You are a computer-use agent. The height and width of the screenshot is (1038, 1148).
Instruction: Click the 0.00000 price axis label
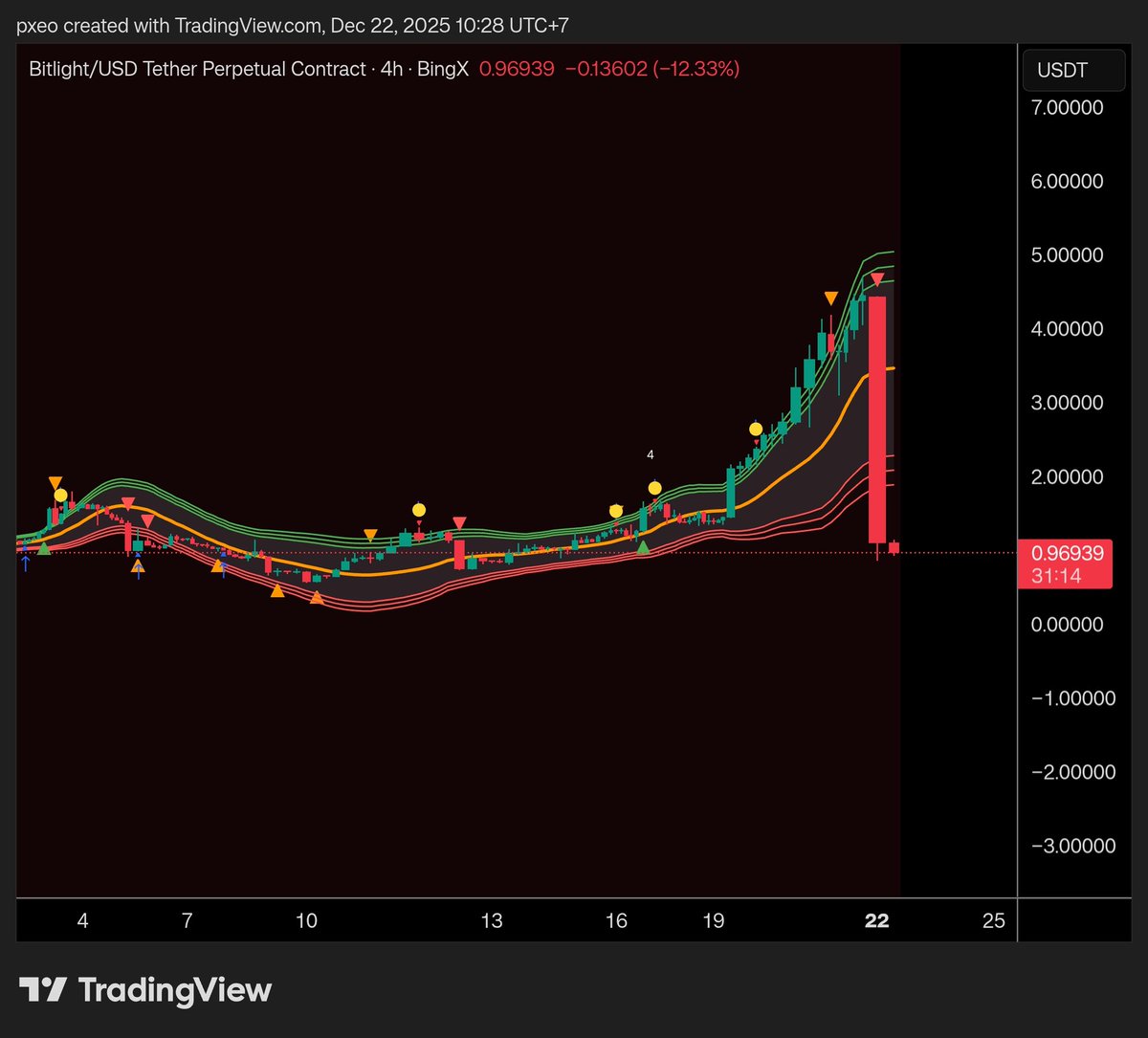(1067, 624)
